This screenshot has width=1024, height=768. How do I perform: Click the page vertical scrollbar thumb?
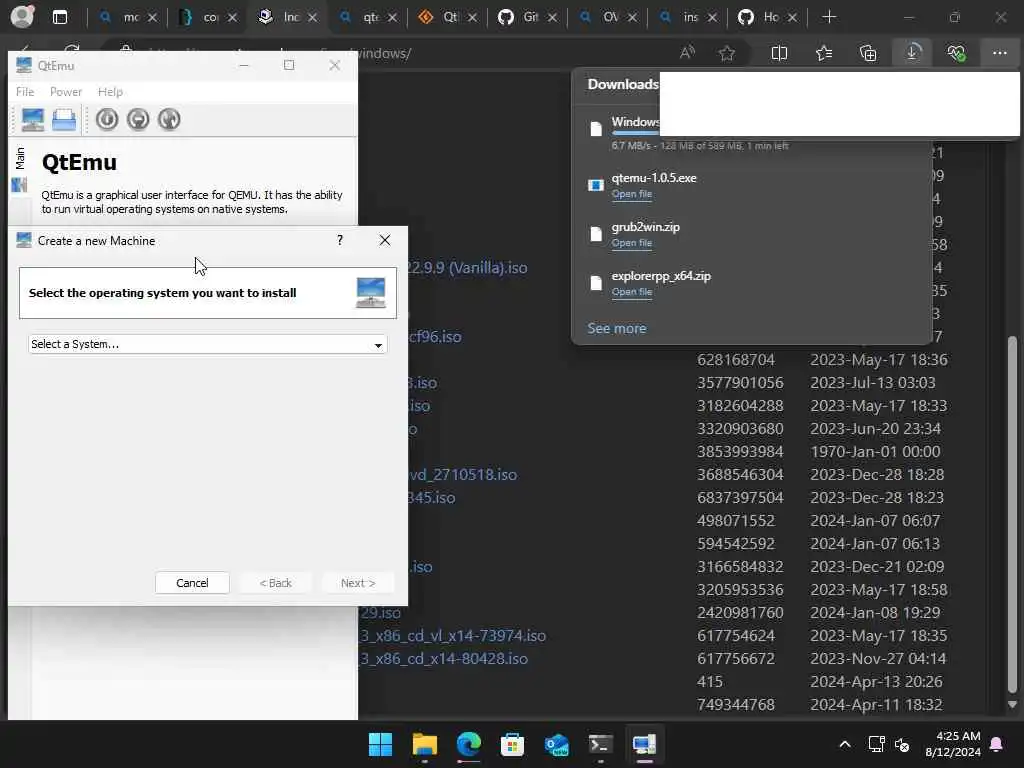[x=1012, y=514]
